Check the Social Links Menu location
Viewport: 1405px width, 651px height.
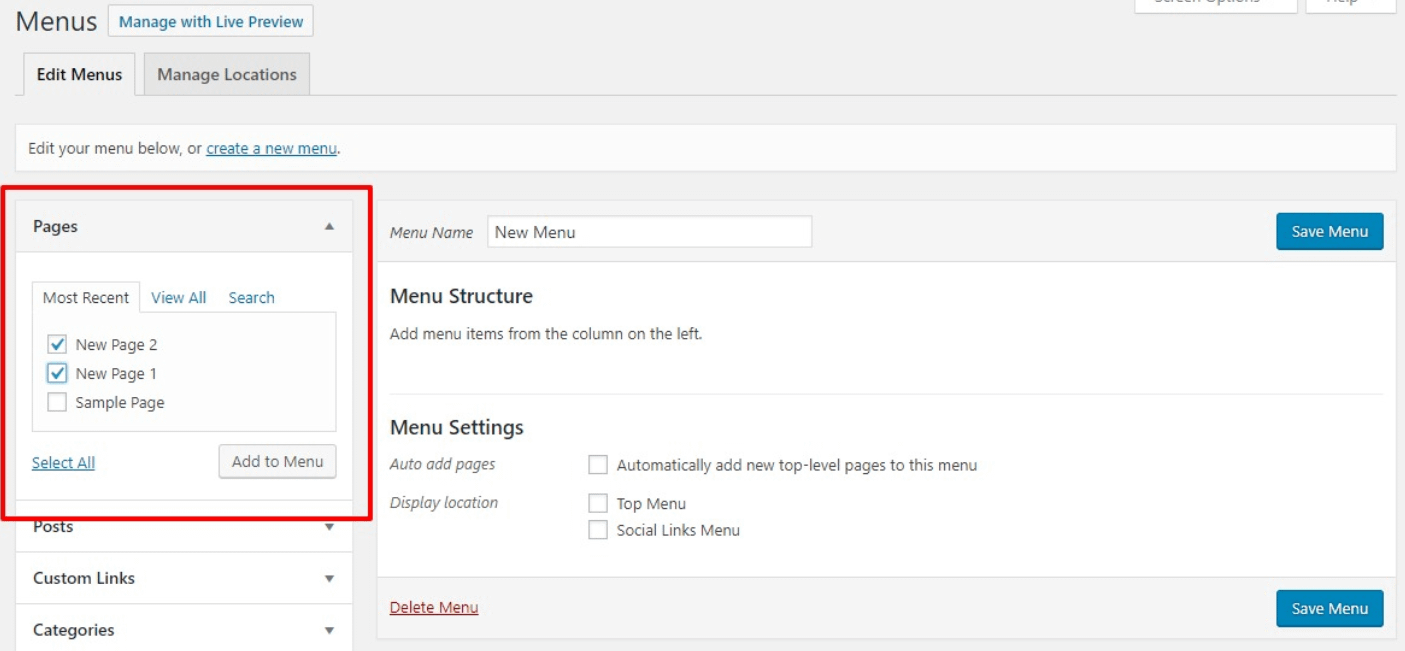(598, 530)
